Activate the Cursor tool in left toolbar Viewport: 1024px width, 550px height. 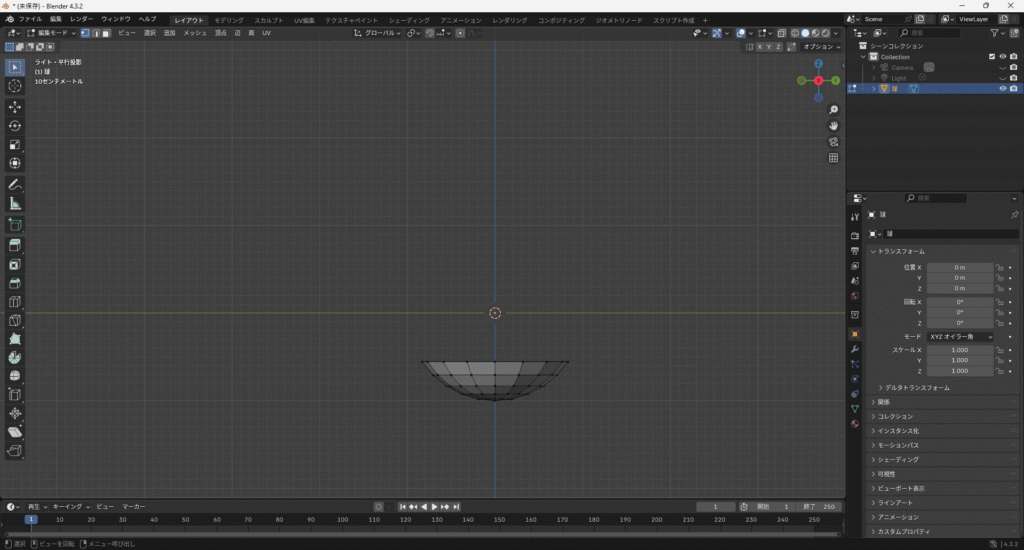[x=14, y=86]
